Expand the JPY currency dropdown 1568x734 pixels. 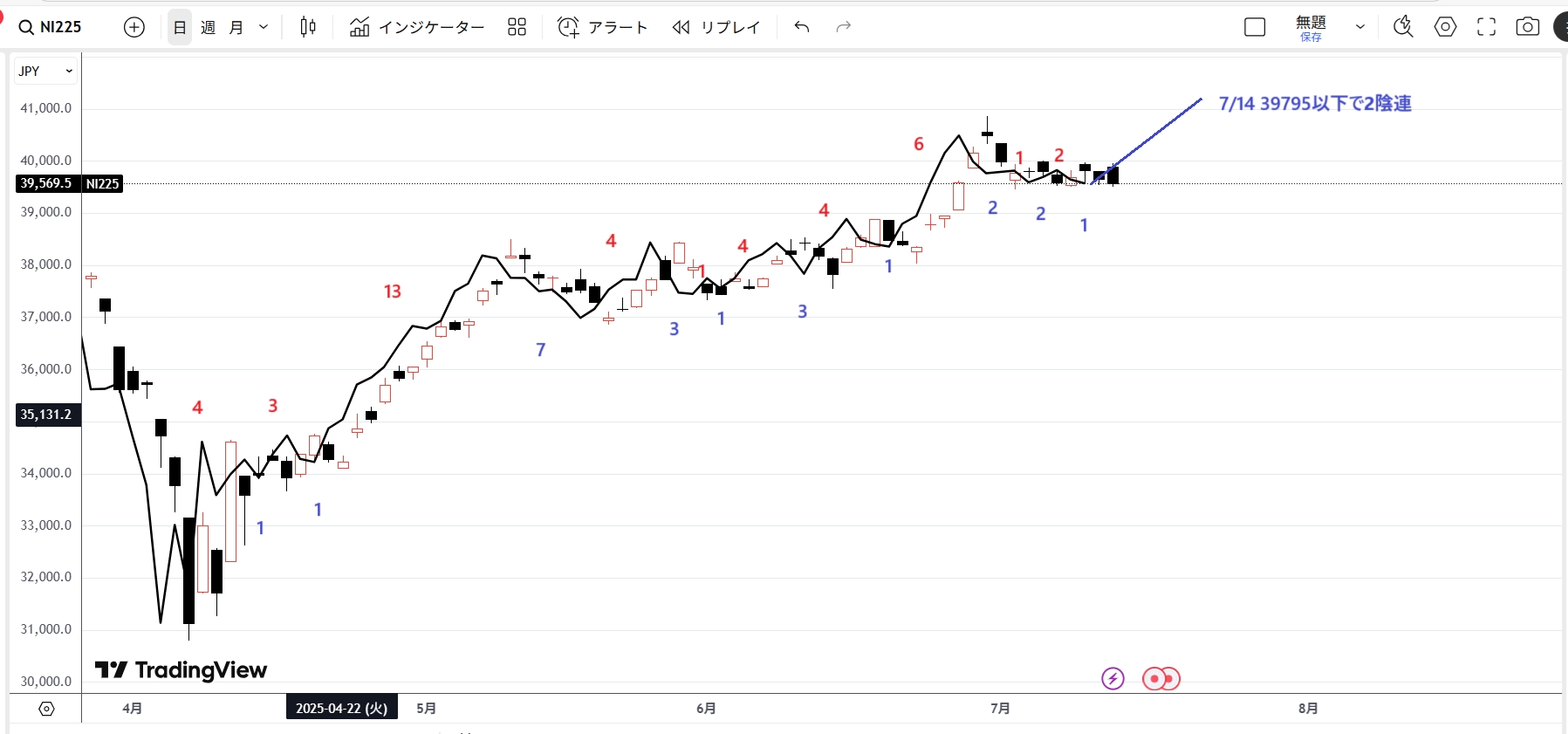[x=45, y=71]
